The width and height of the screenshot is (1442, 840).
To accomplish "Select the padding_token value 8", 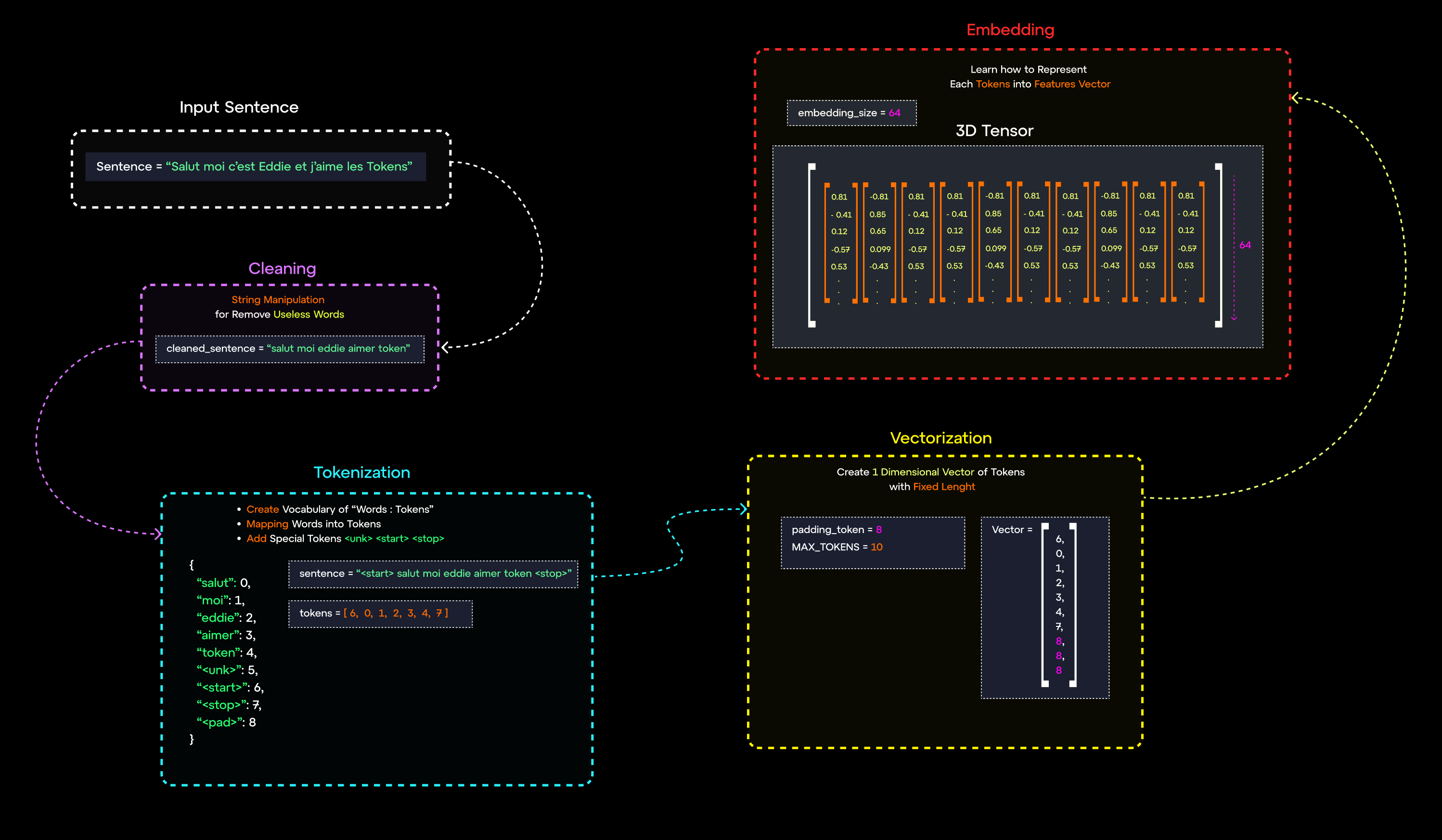I will tap(879, 530).
